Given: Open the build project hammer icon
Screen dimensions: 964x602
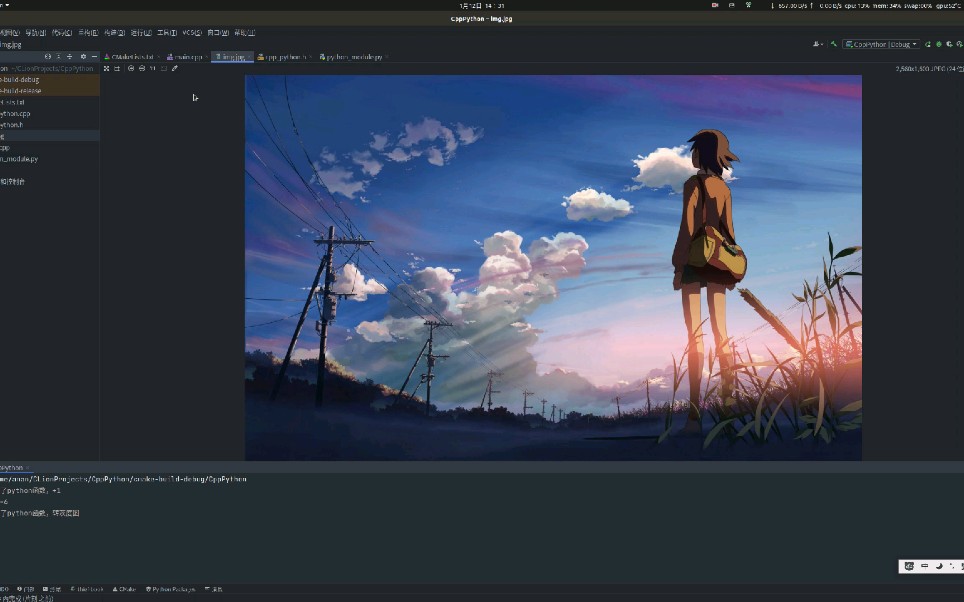Looking at the screenshot, I should 833,44.
